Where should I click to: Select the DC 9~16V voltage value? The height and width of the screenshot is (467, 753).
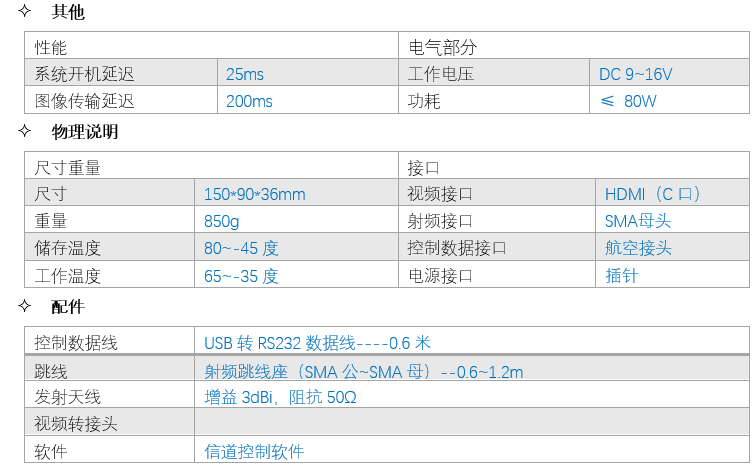pyautogui.click(x=635, y=74)
